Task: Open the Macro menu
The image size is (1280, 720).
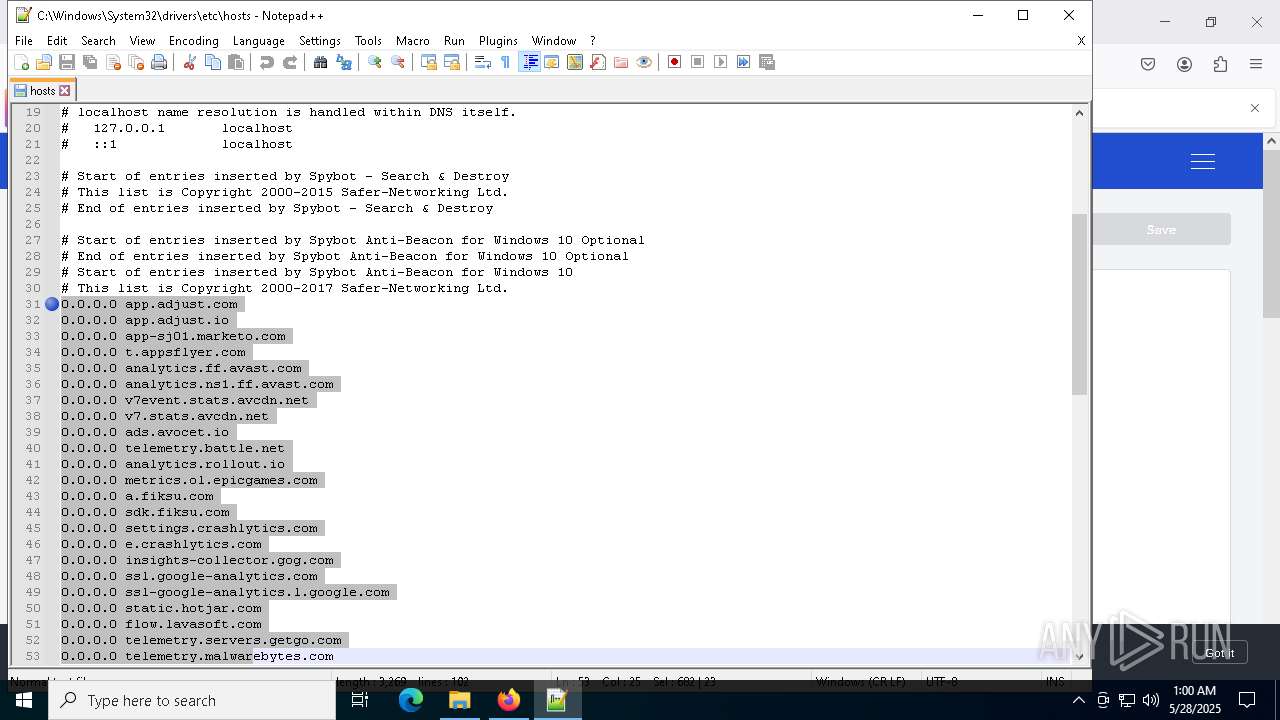Action: [412, 41]
